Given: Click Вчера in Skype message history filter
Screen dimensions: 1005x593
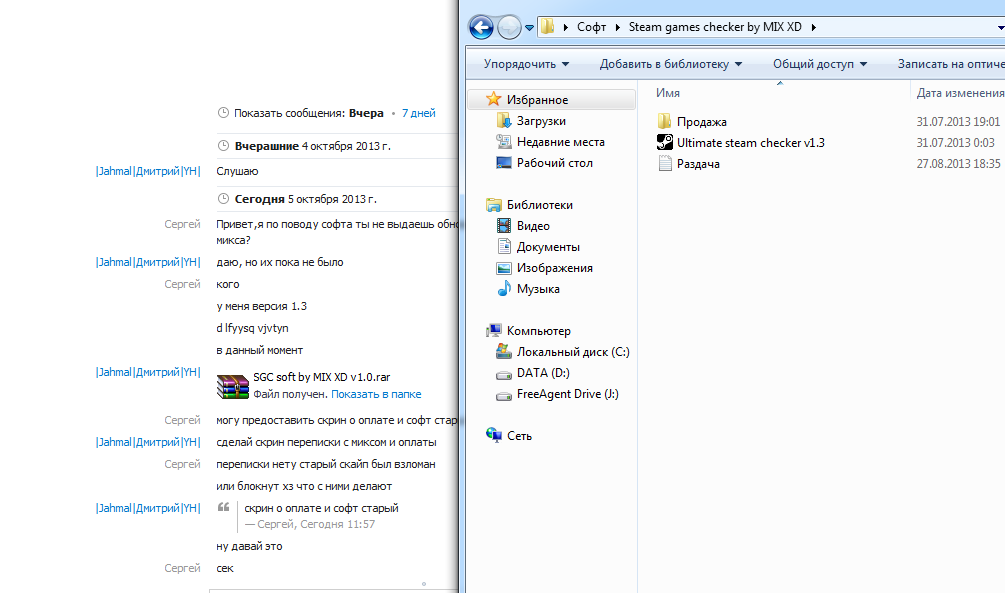Looking at the screenshot, I should coord(366,113).
